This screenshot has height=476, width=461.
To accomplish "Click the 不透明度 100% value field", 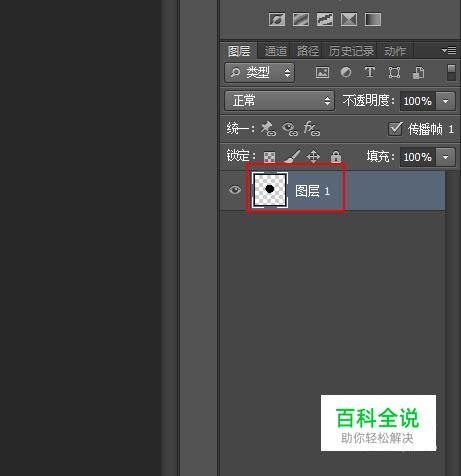I will click(x=418, y=101).
